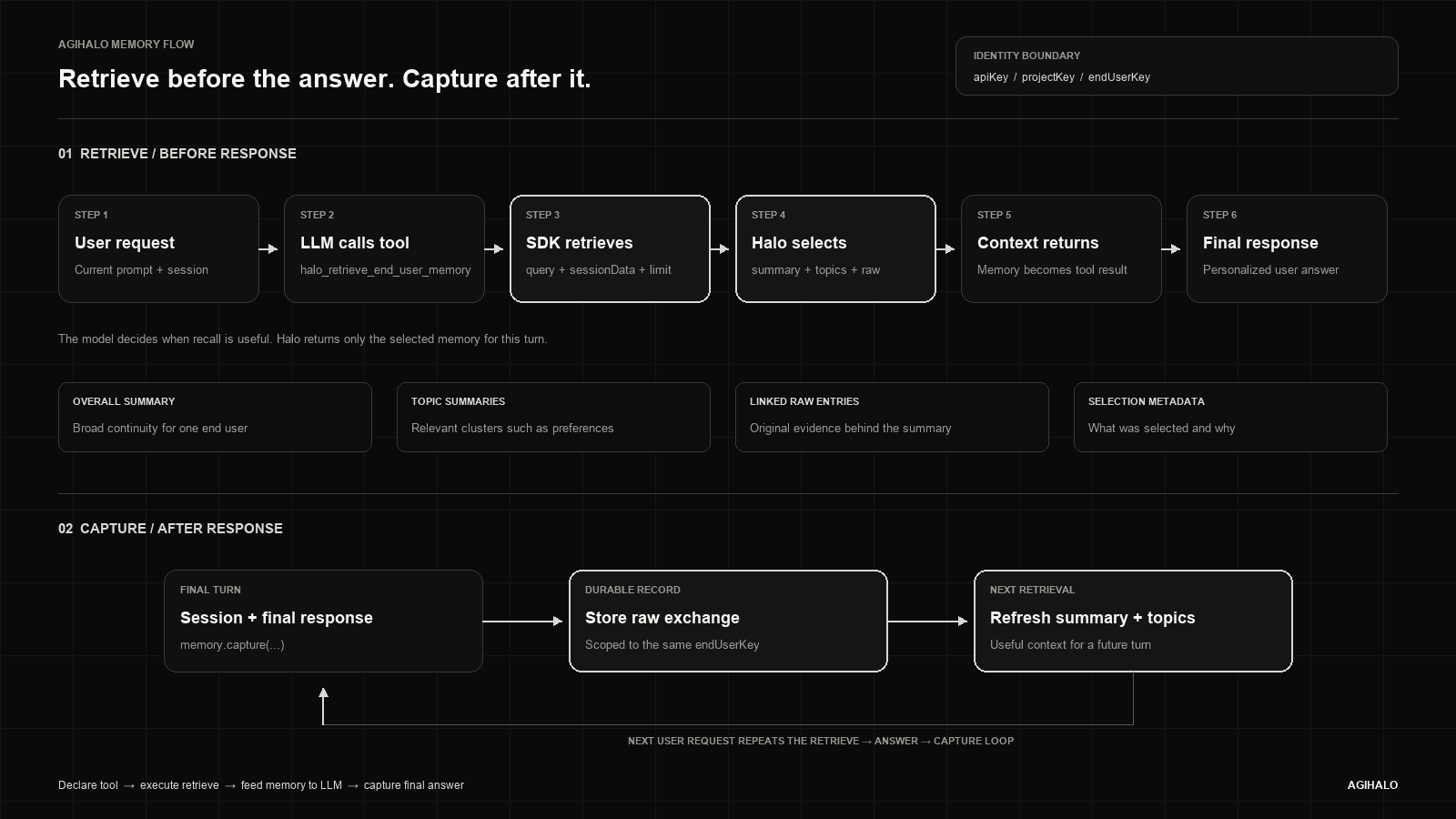Click the 'Linked Raw Entries' card
Viewport: 1456px width, 819px height.
pos(892,417)
